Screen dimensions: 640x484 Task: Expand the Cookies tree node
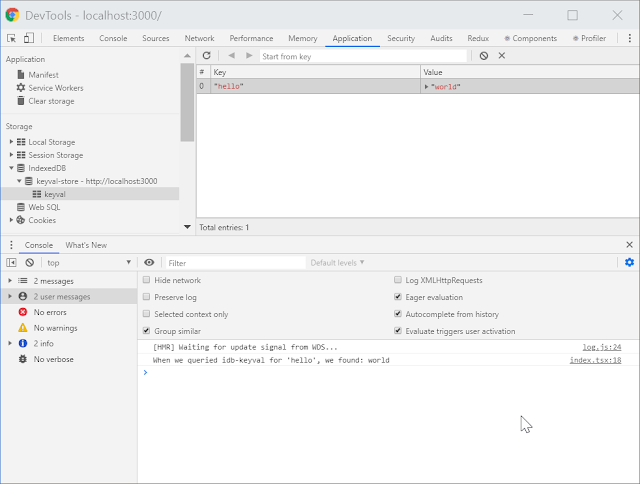click(x=11, y=220)
